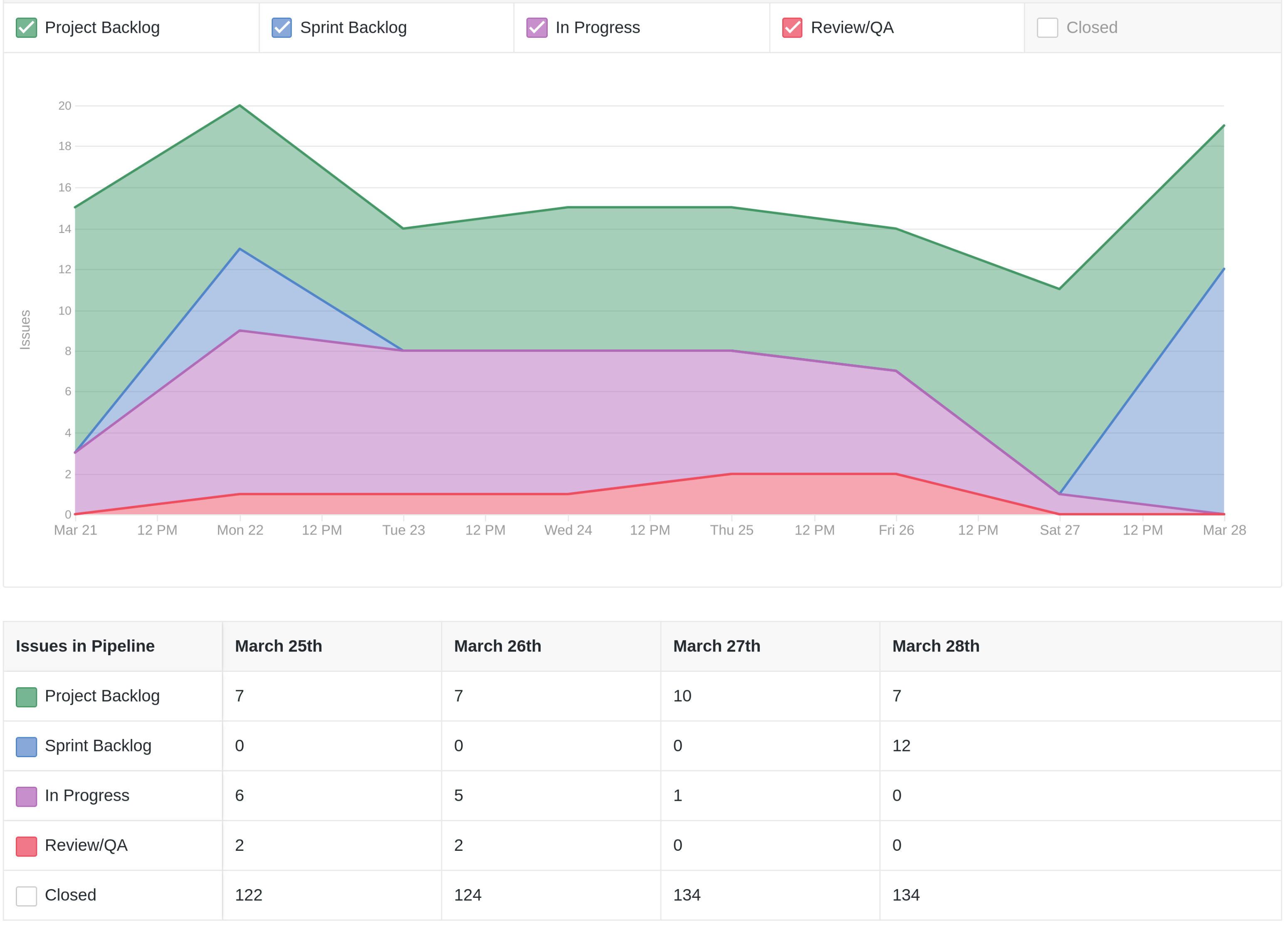Click Closed row label in table
Image resolution: width=1288 pixels, height=929 pixels.
click(70, 895)
